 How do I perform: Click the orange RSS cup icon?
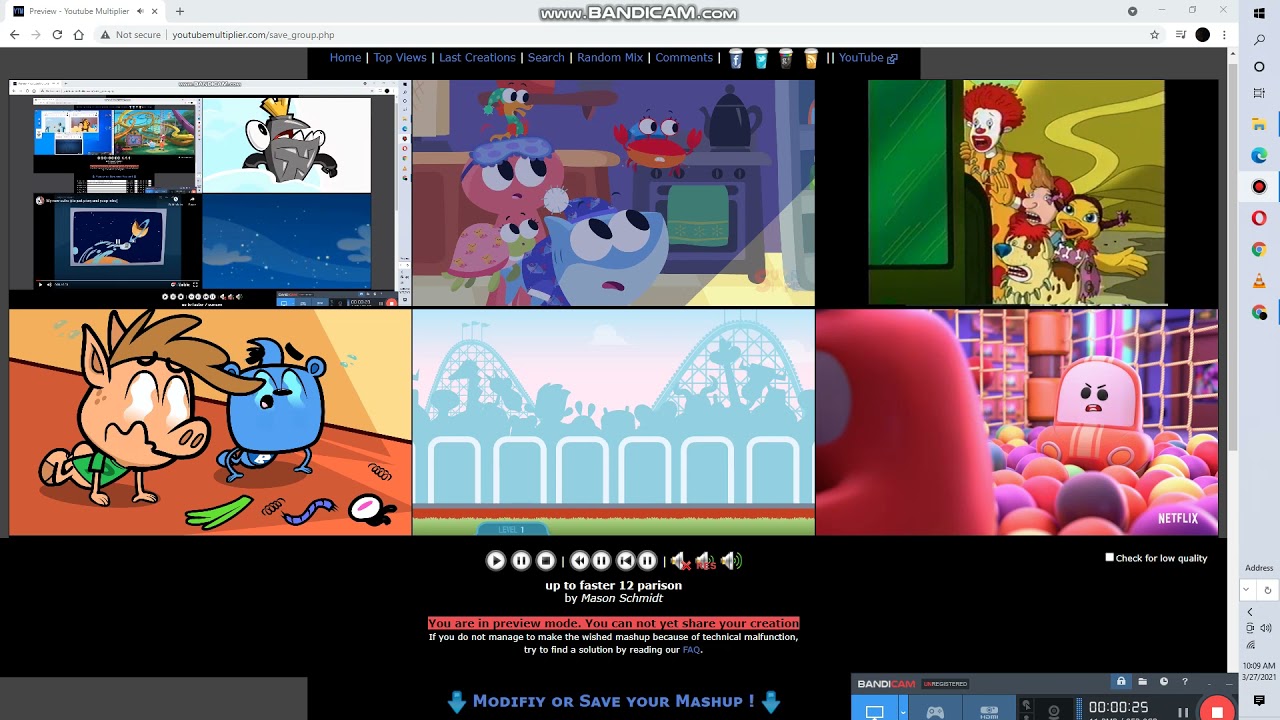(811, 59)
